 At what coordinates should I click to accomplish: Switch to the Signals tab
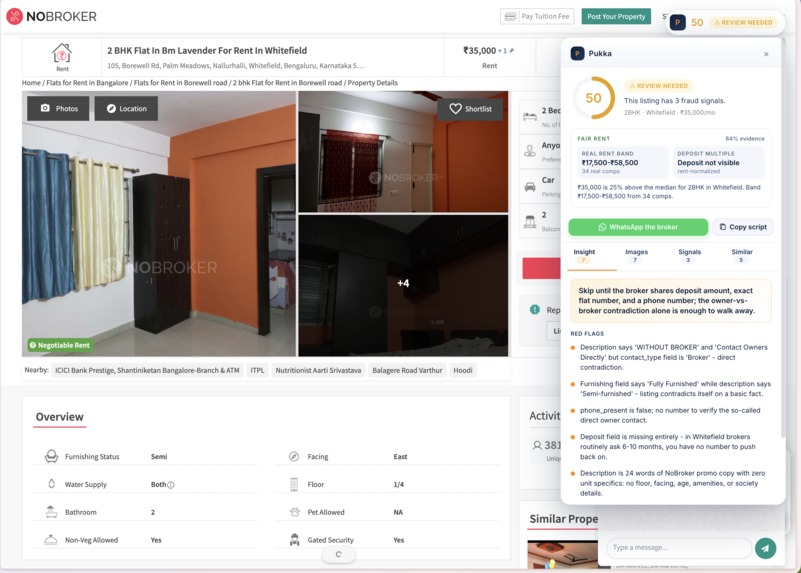[689, 256]
